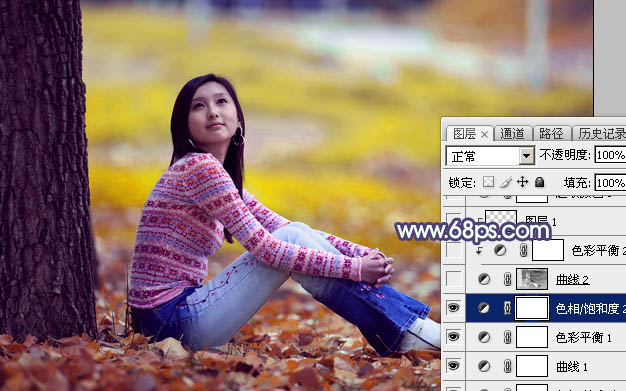
Task: Select the 曲线 2 layer name
Action: 573,279
